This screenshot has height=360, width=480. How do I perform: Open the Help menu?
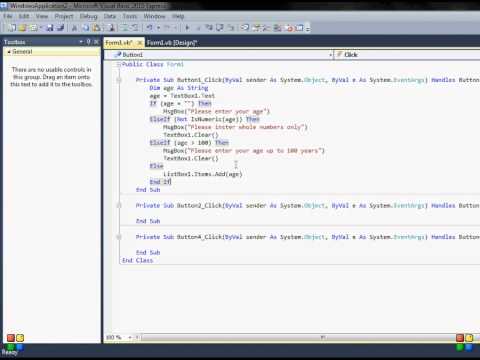[178, 16]
